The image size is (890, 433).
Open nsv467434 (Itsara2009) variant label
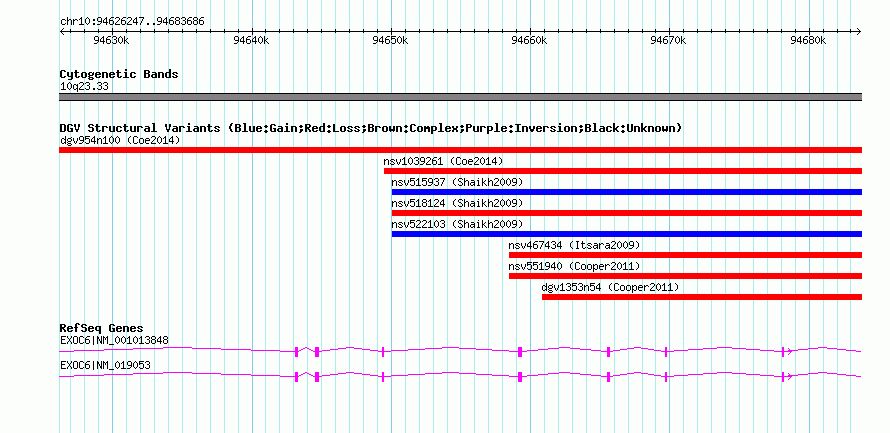(574, 245)
